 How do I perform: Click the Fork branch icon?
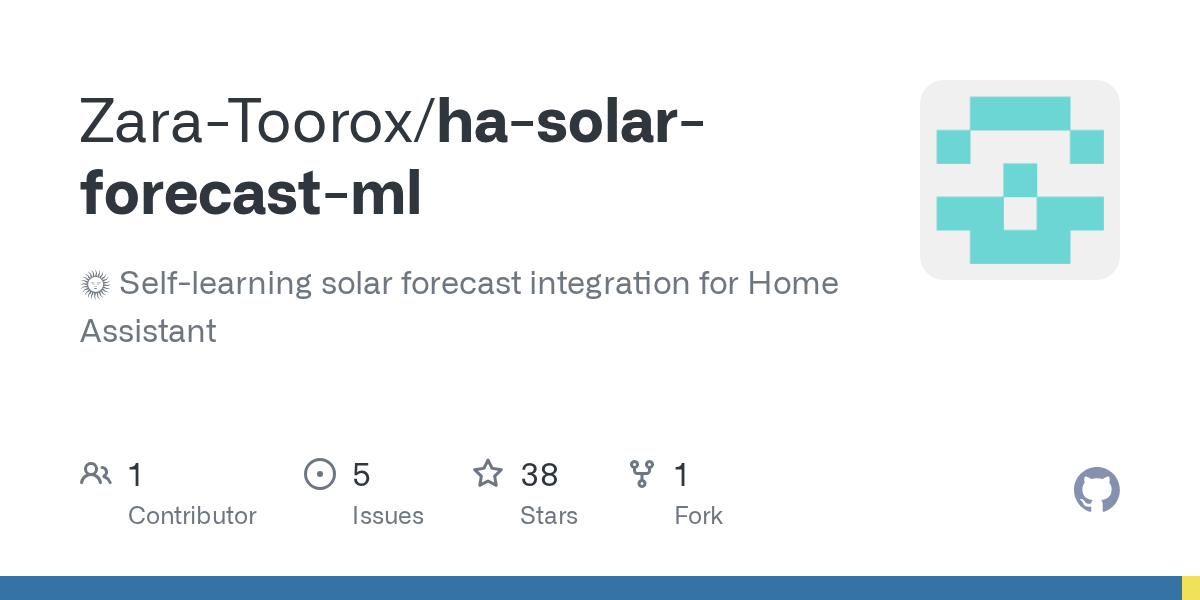[x=641, y=474]
